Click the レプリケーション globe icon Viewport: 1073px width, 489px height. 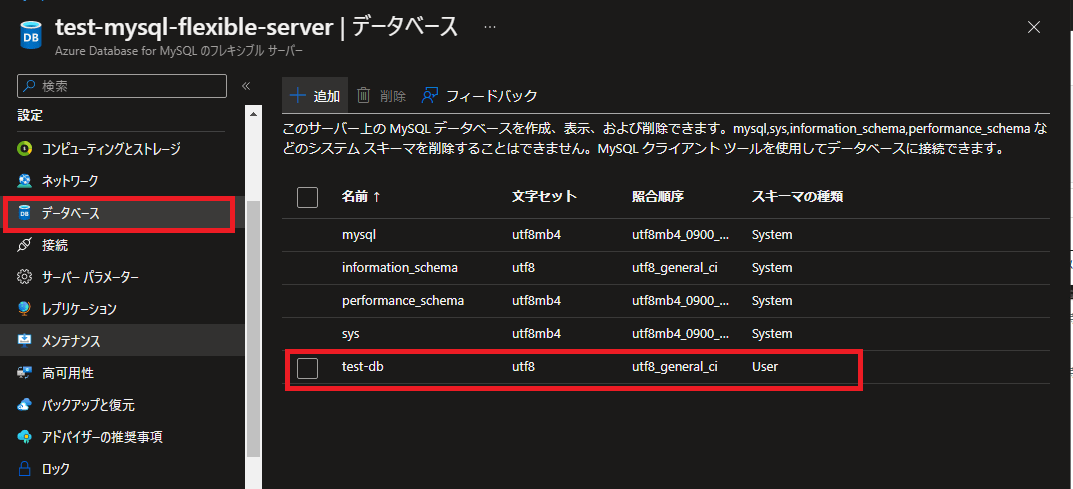coord(25,309)
